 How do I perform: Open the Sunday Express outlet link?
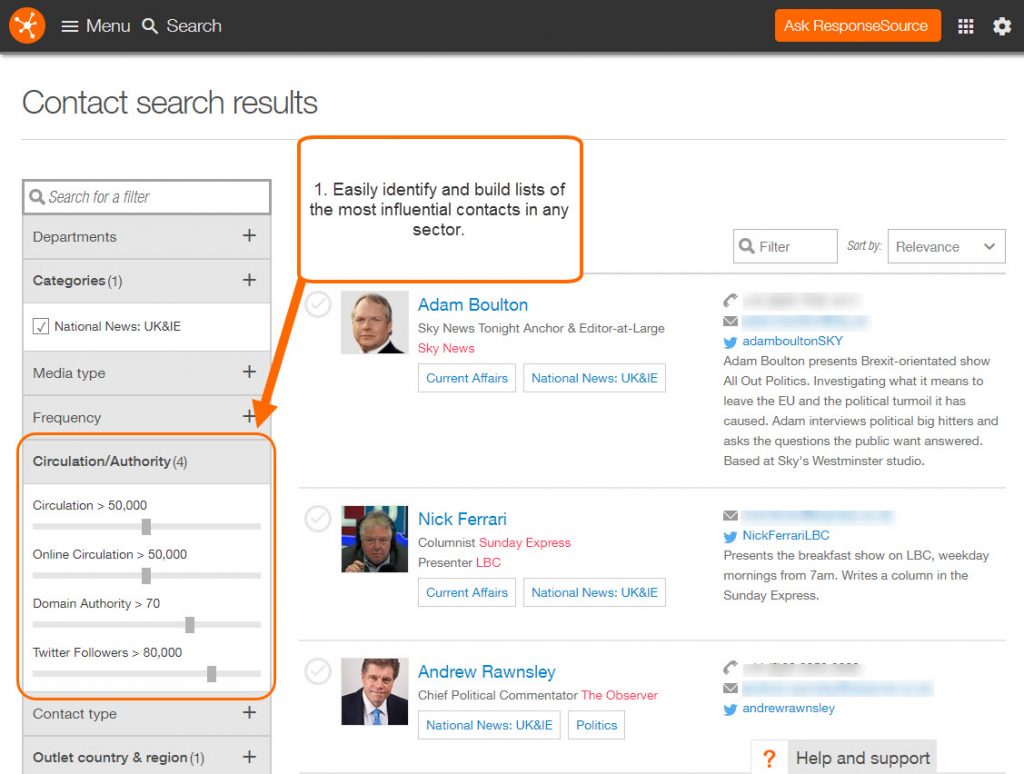click(x=524, y=543)
